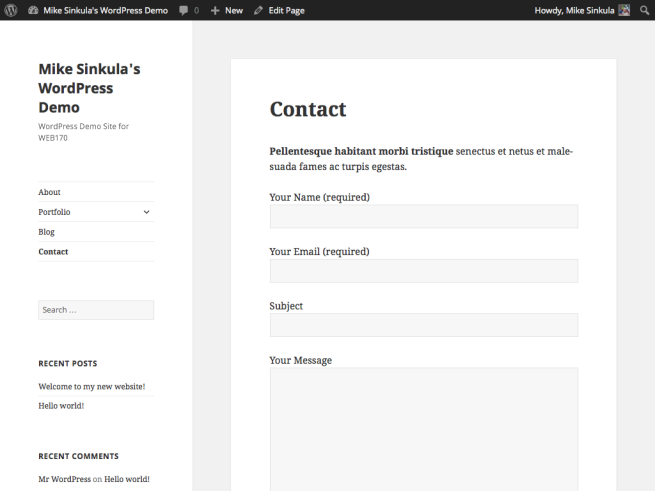Screen dimensions: 655x491
Task: Open the WordPress logo menu
Action: 11,10
